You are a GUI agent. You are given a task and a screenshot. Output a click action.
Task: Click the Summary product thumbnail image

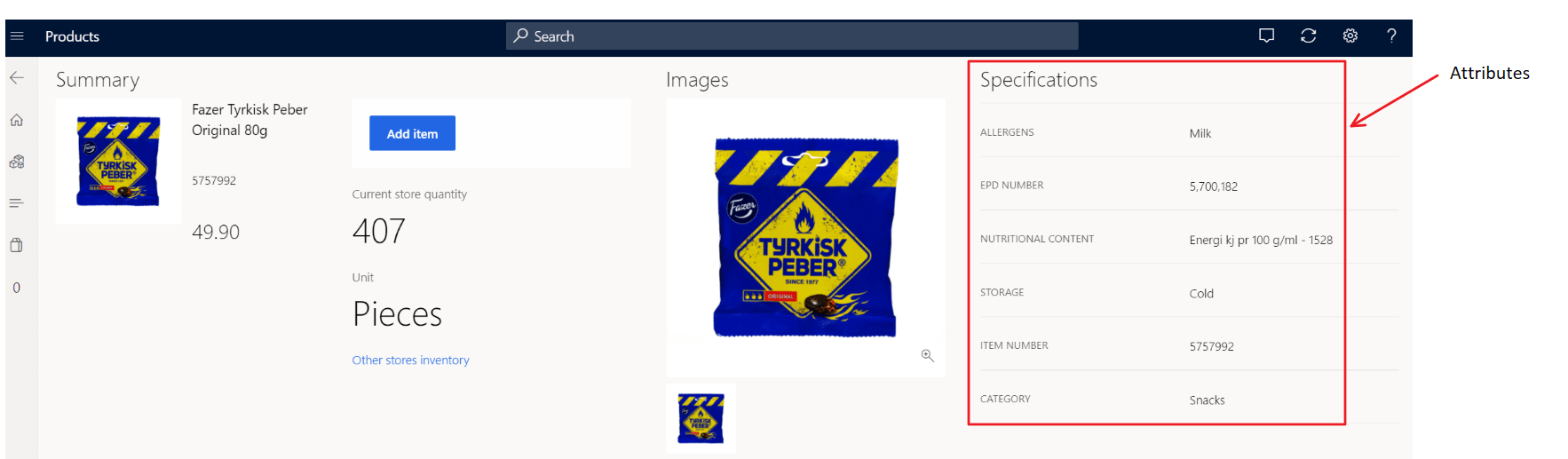coord(118,162)
